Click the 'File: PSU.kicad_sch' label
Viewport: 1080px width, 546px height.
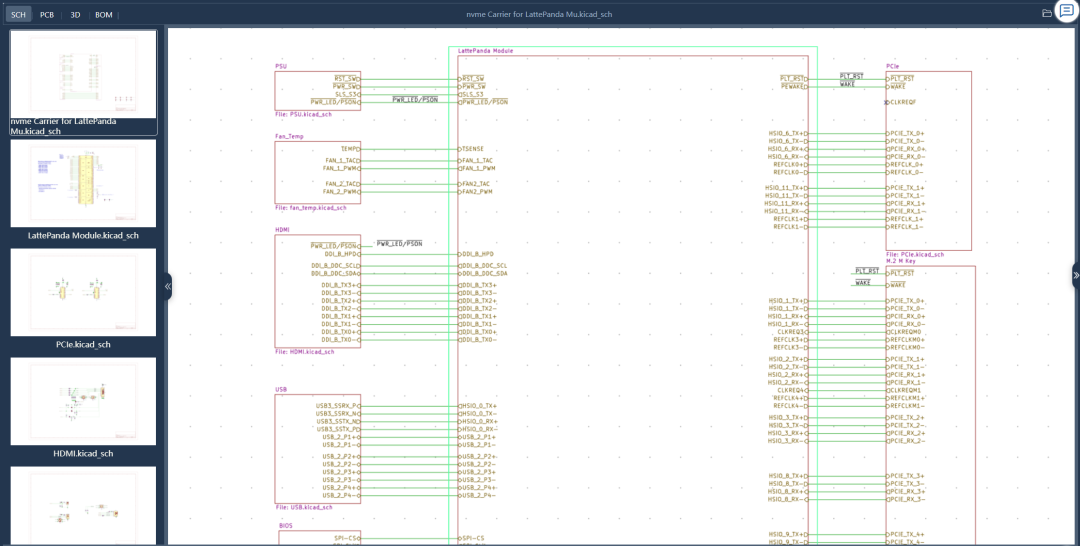(303, 114)
